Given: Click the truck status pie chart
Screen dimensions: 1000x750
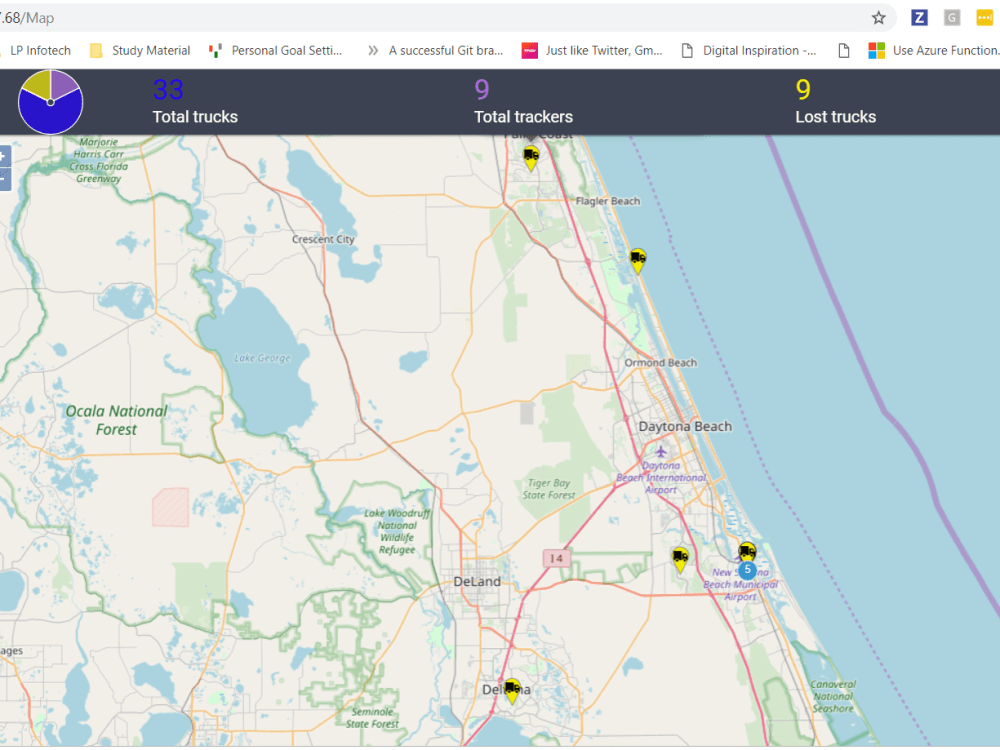Looking at the screenshot, I should coord(50,102).
